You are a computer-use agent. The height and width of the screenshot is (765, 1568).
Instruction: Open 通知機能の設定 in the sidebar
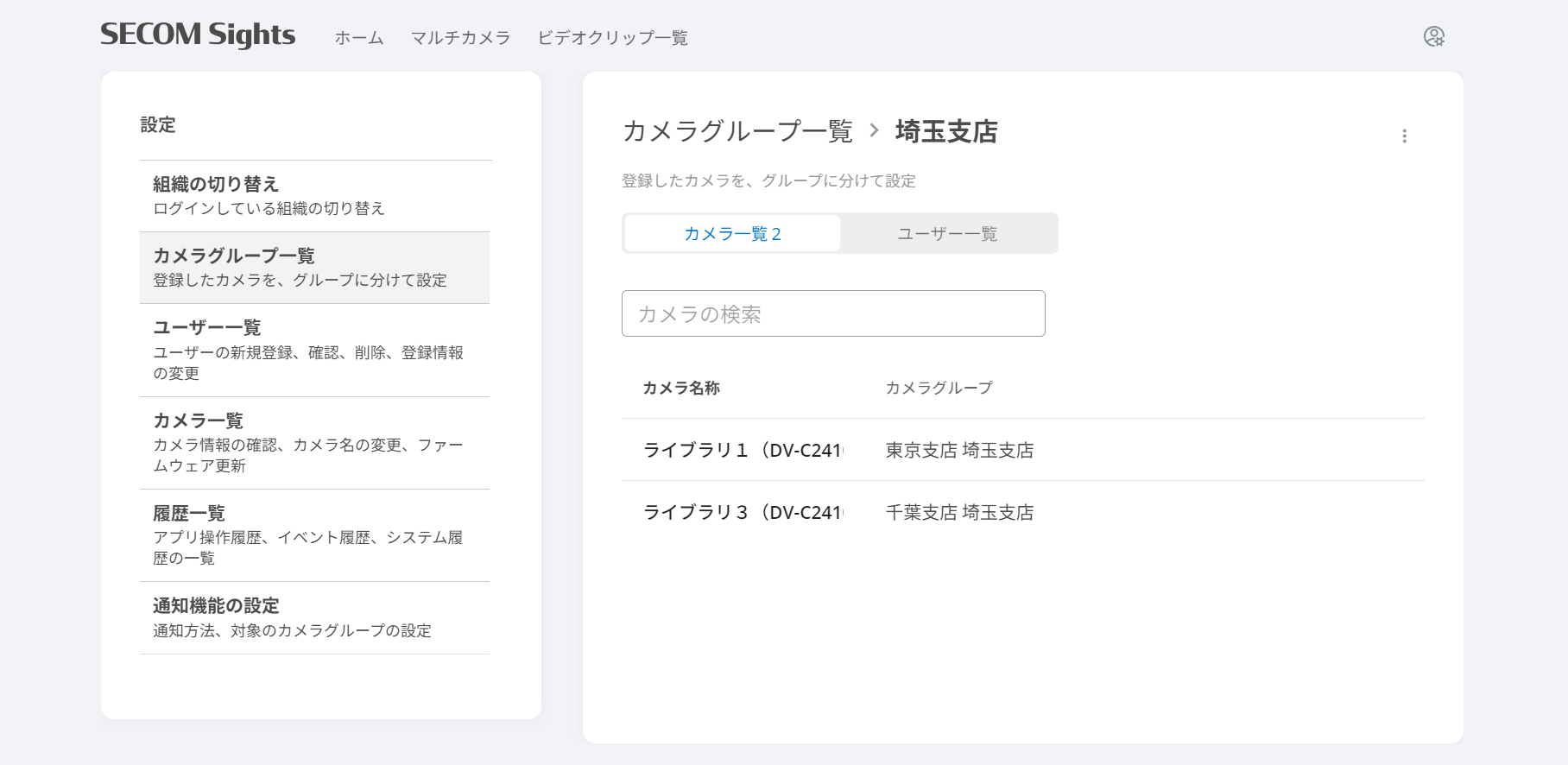pos(314,617)
